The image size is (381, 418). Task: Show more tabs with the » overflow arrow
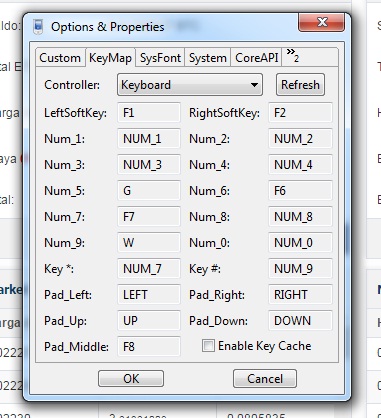tap(292, 56)
